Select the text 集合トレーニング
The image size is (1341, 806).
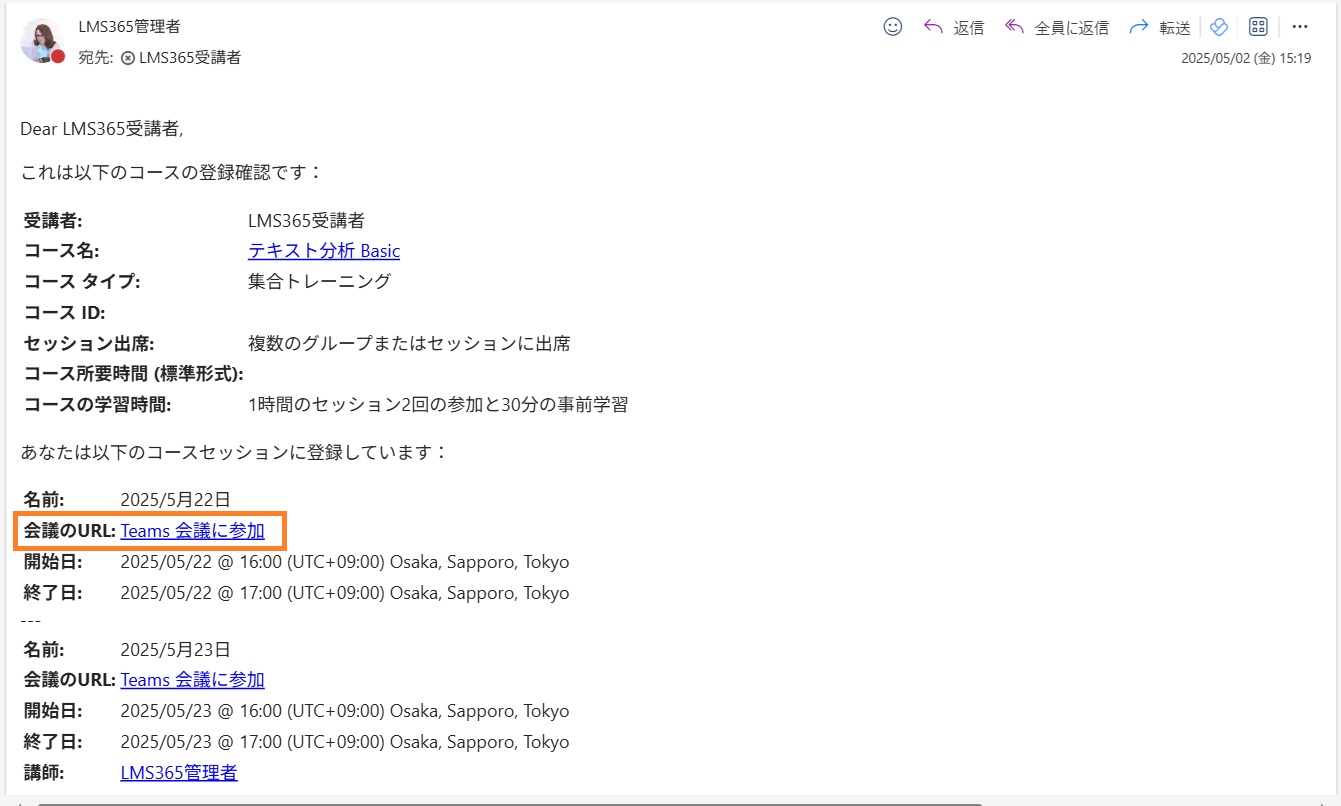319,282
